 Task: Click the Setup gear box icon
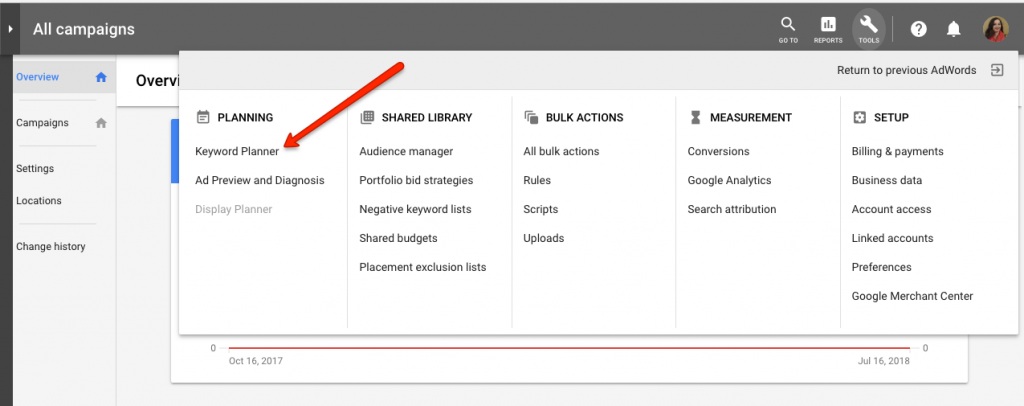[859, 117]
